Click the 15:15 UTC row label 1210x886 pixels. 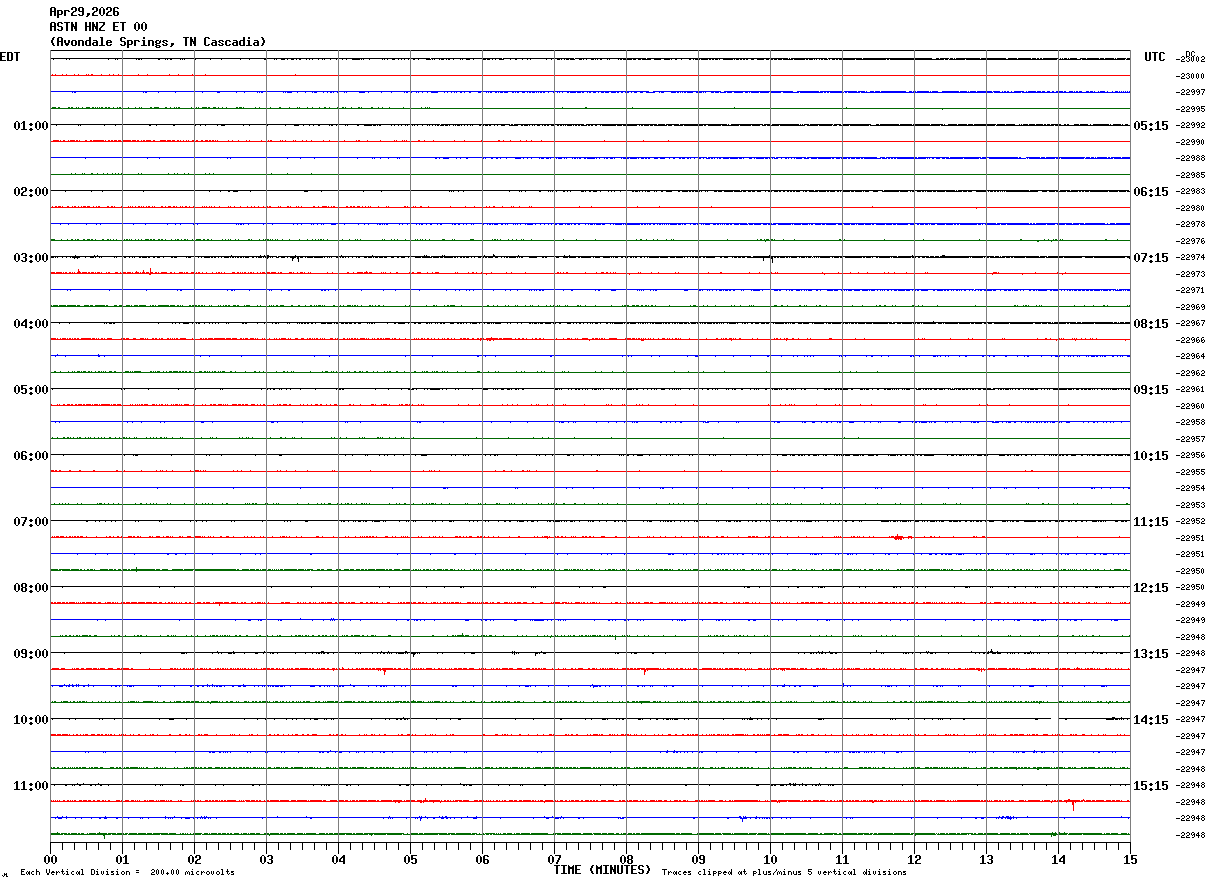(1151, 786)
